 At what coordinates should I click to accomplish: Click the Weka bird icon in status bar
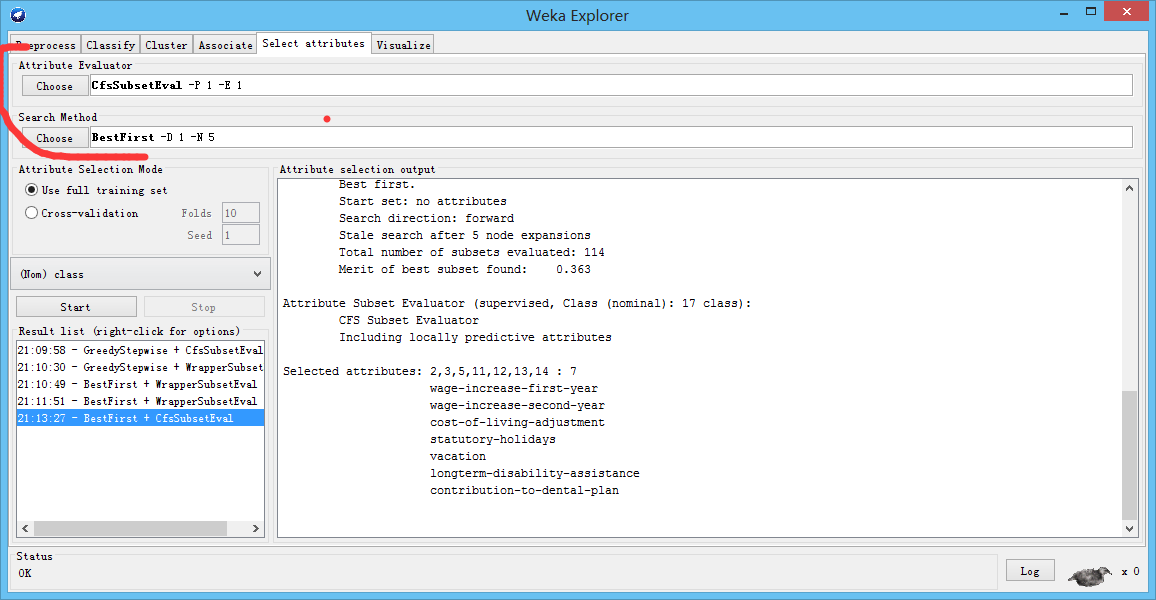pos(1090,576)
